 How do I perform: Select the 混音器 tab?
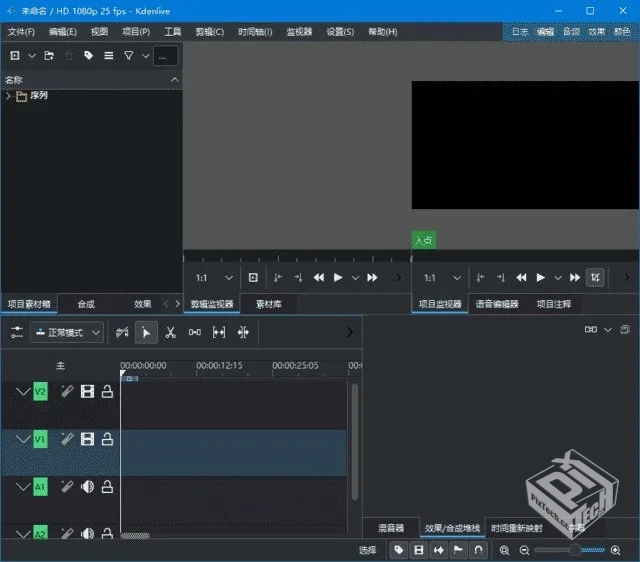(391, 528)
